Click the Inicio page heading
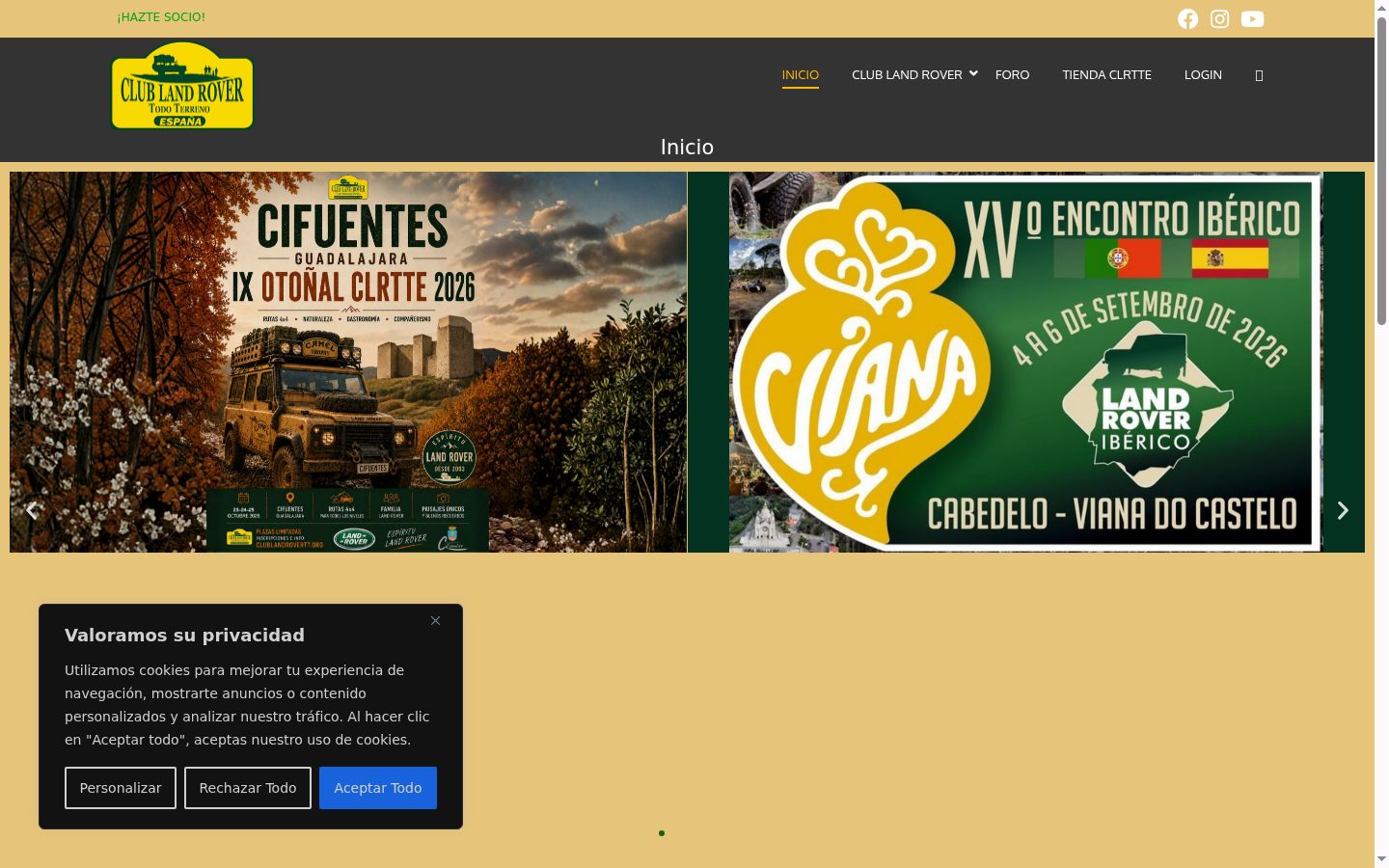This screenshot has height=868, width=1389. click(687, 148)
